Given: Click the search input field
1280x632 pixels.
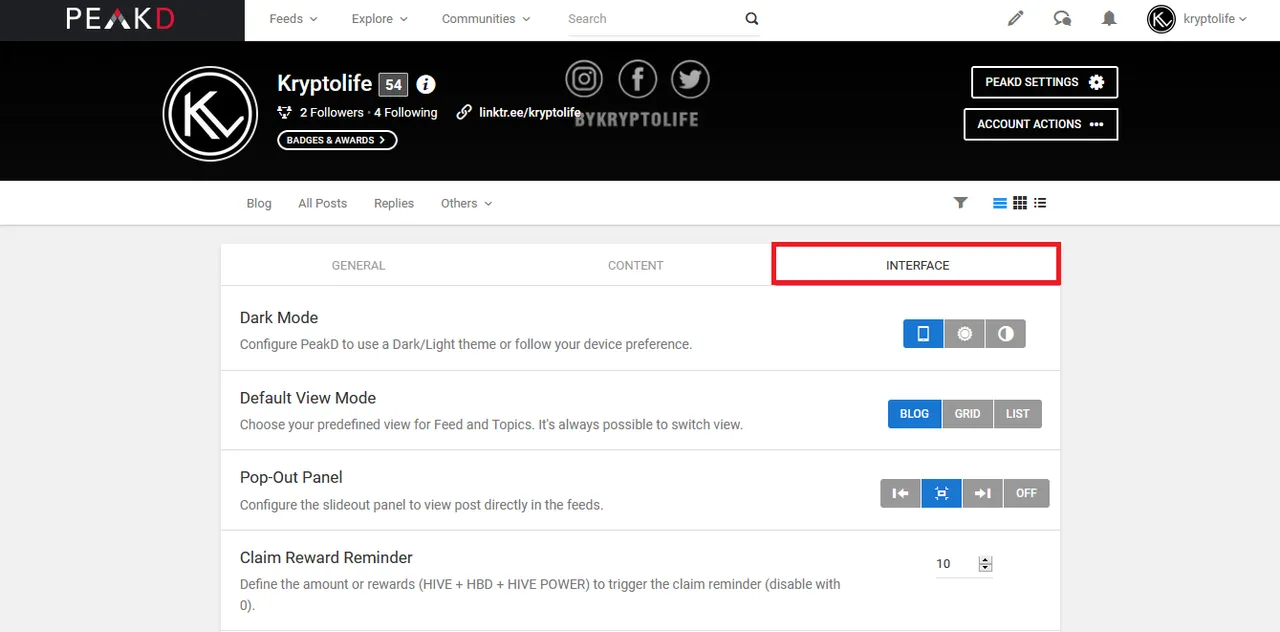Looking at the screenshot, I should tap(655, 19).
